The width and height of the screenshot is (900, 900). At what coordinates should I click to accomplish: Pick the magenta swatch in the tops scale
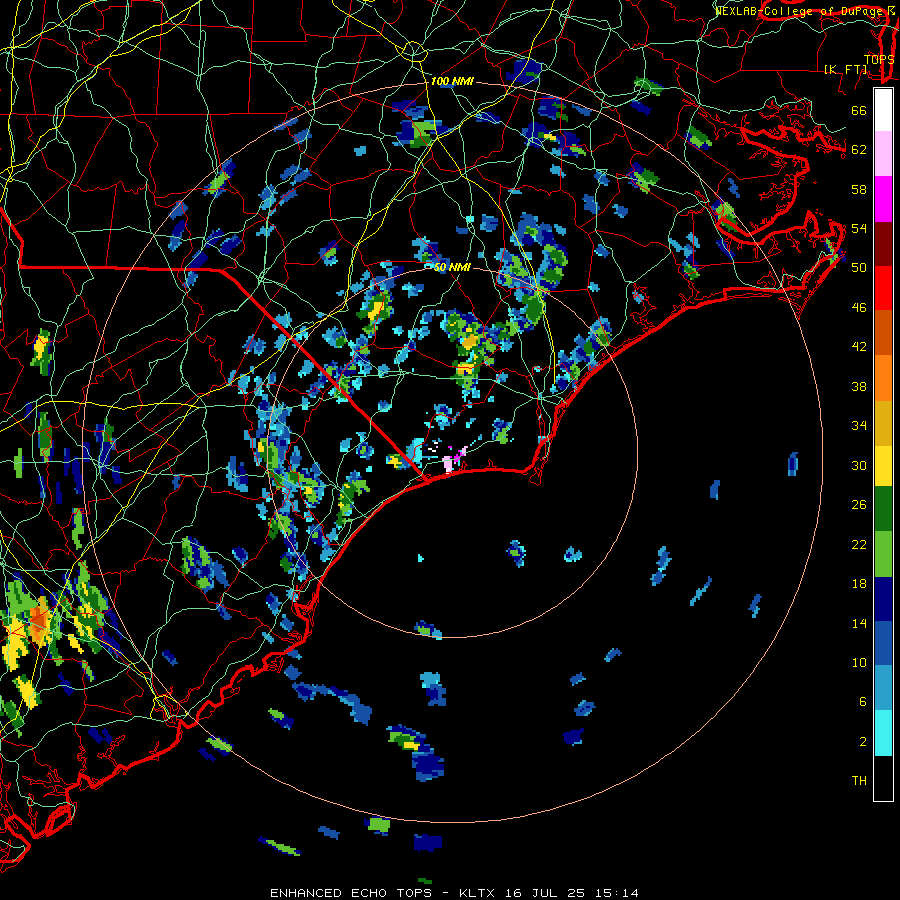(883, 199)
